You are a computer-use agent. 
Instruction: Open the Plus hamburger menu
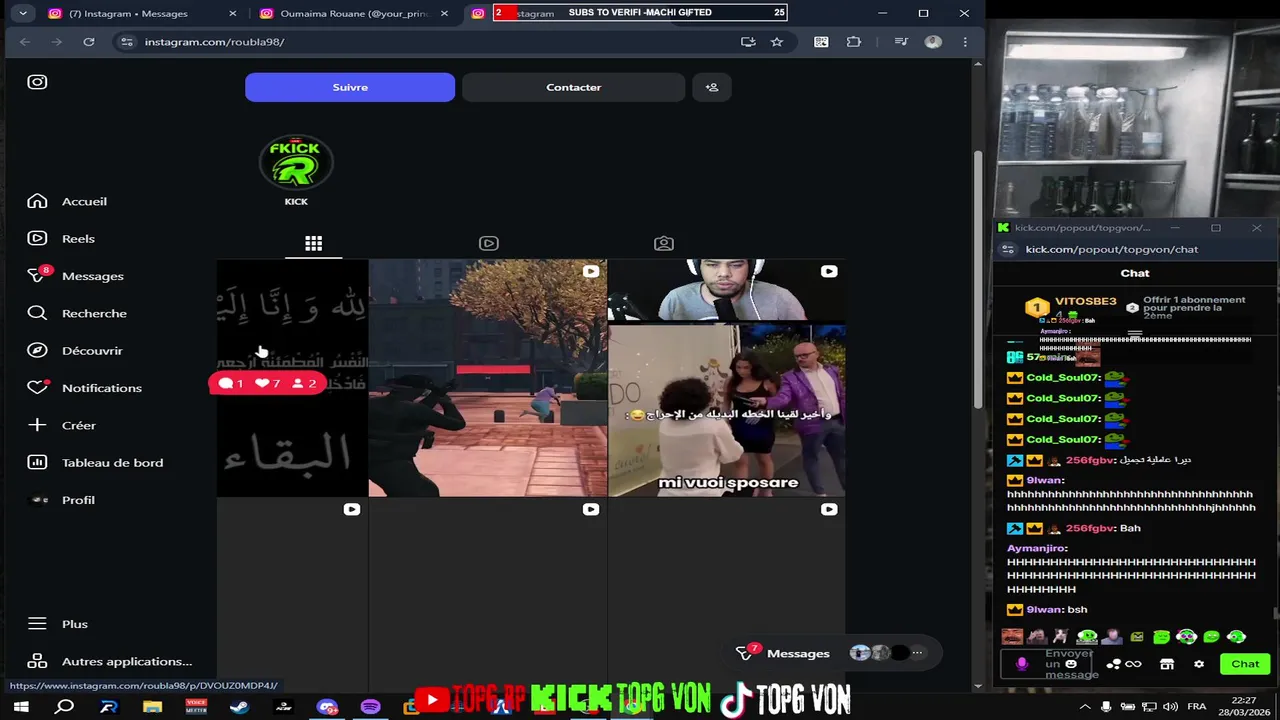pyautogui.click(x=58, y=624)
